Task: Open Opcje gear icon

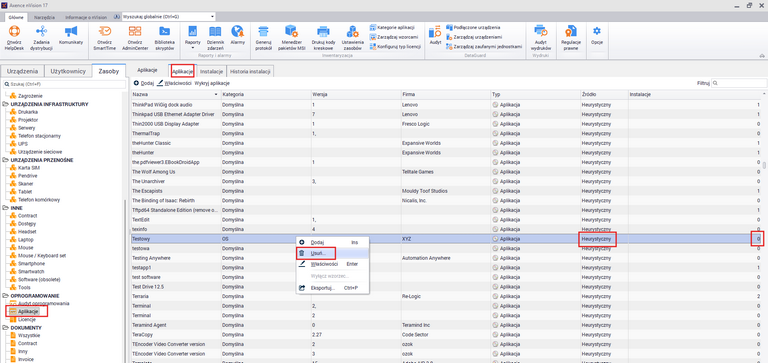Action: (597, 35)
